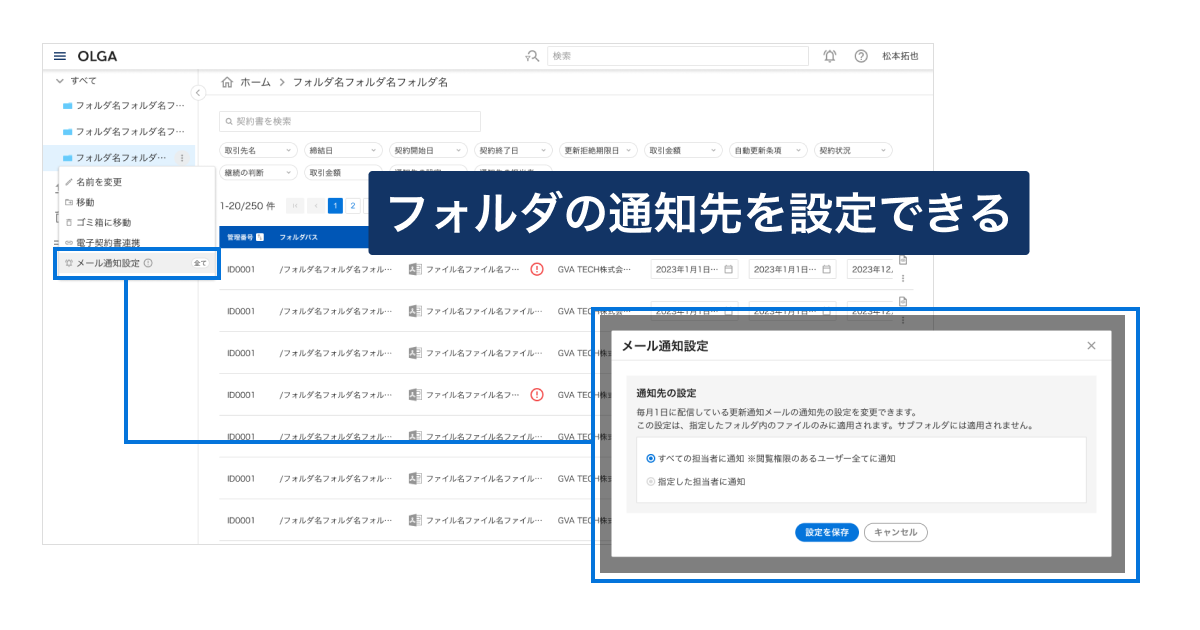Open the 取引先名 filter dropdown
The width and height of the screenshot is (1200, 630).
[x=259, y=150]
